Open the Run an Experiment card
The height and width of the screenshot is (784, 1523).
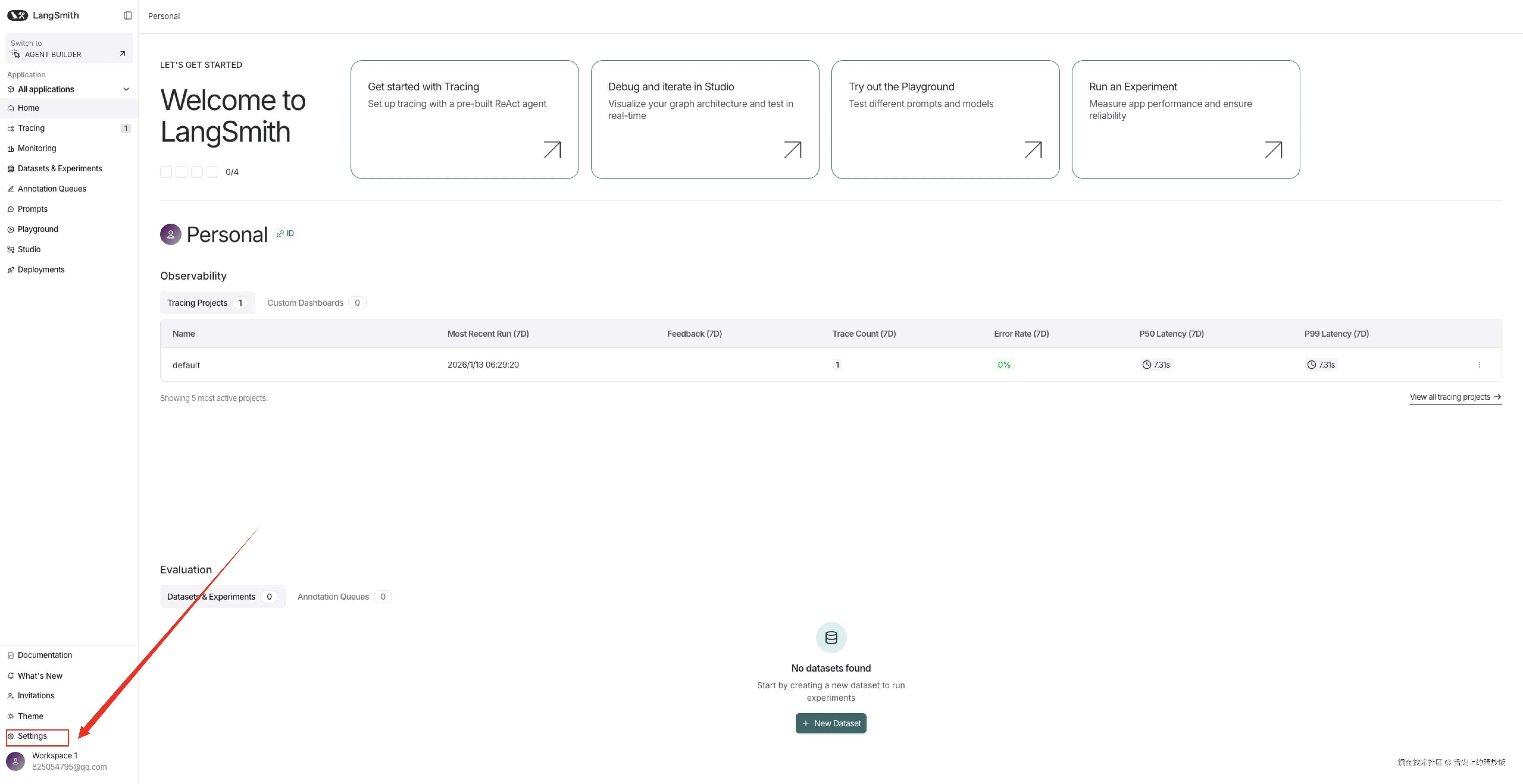pyautogui.click(x=1186, y=119)
